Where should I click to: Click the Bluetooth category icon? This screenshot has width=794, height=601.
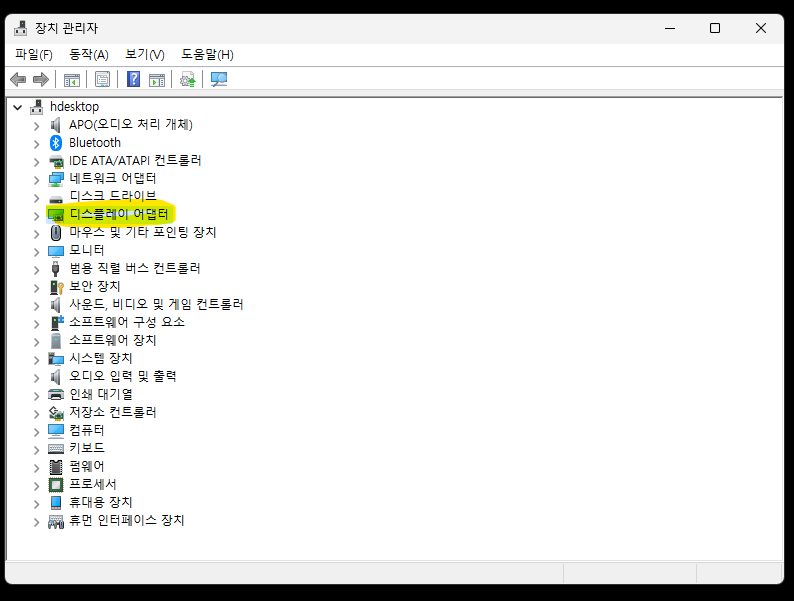coord(56,143)
